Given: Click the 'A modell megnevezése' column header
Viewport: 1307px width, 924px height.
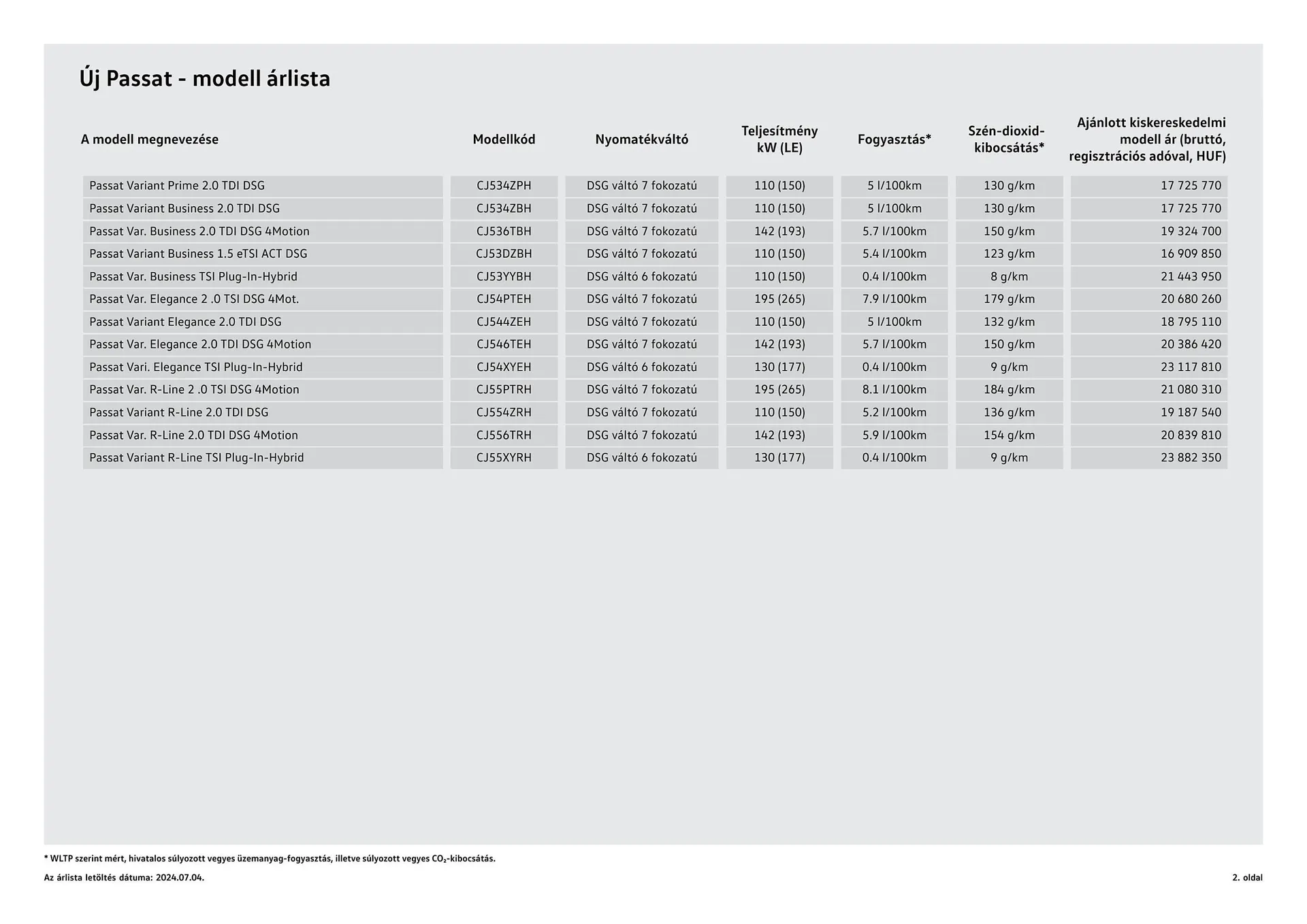Looking at the screenshot, I should 149,139.
